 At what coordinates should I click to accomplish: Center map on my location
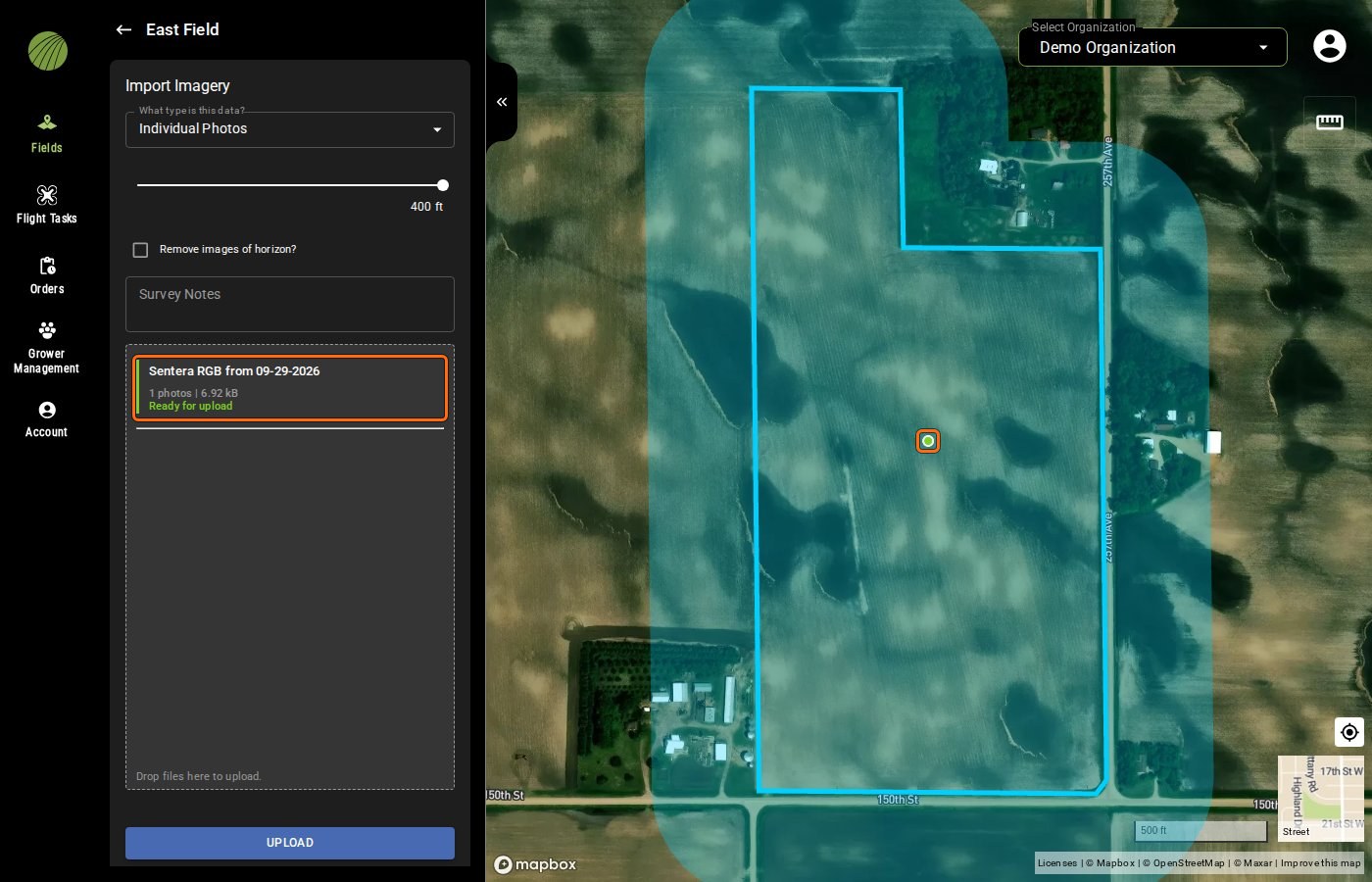(x=1349, y=732)
